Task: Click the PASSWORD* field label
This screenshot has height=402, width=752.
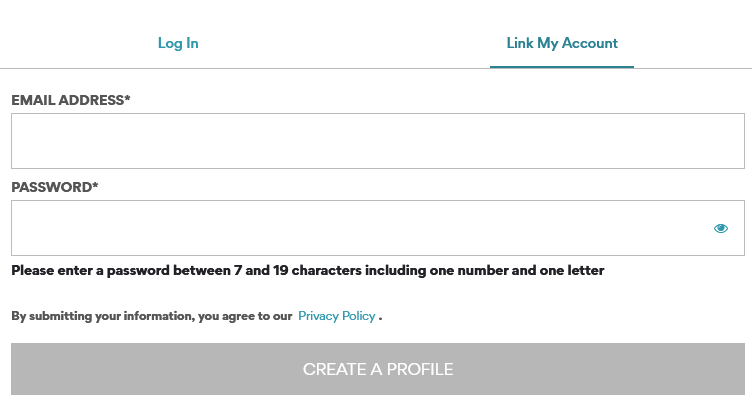Action: (x=55, y=187)
